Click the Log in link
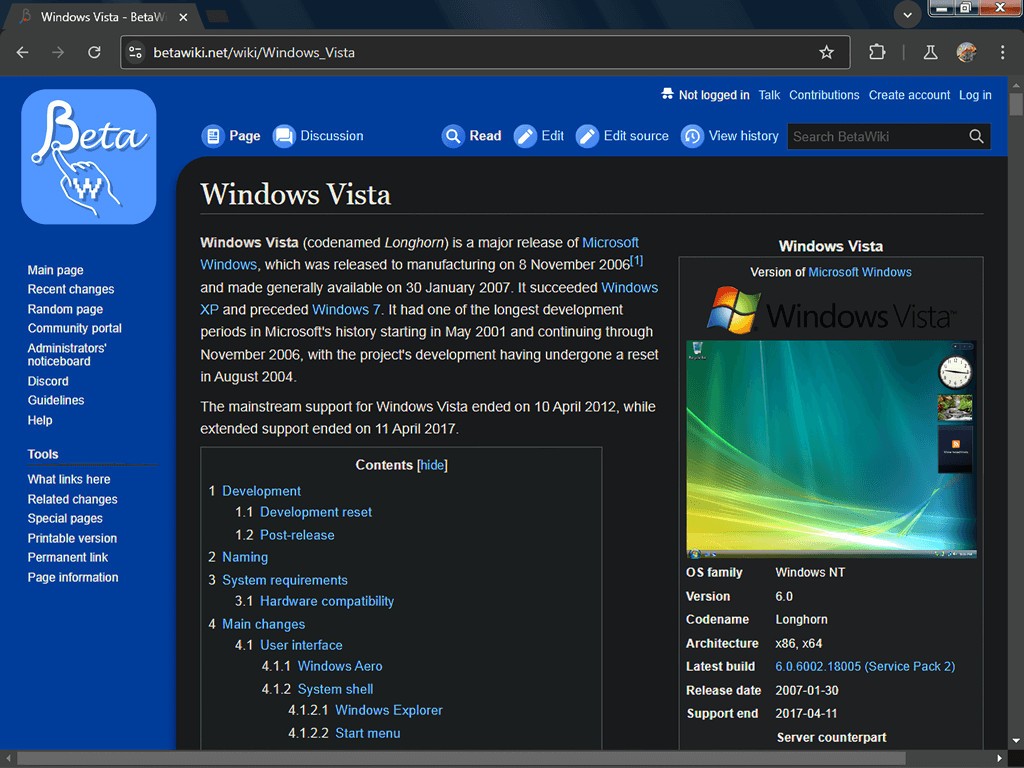The height and width of the screenshot is (768, 1024). point(975,95)
